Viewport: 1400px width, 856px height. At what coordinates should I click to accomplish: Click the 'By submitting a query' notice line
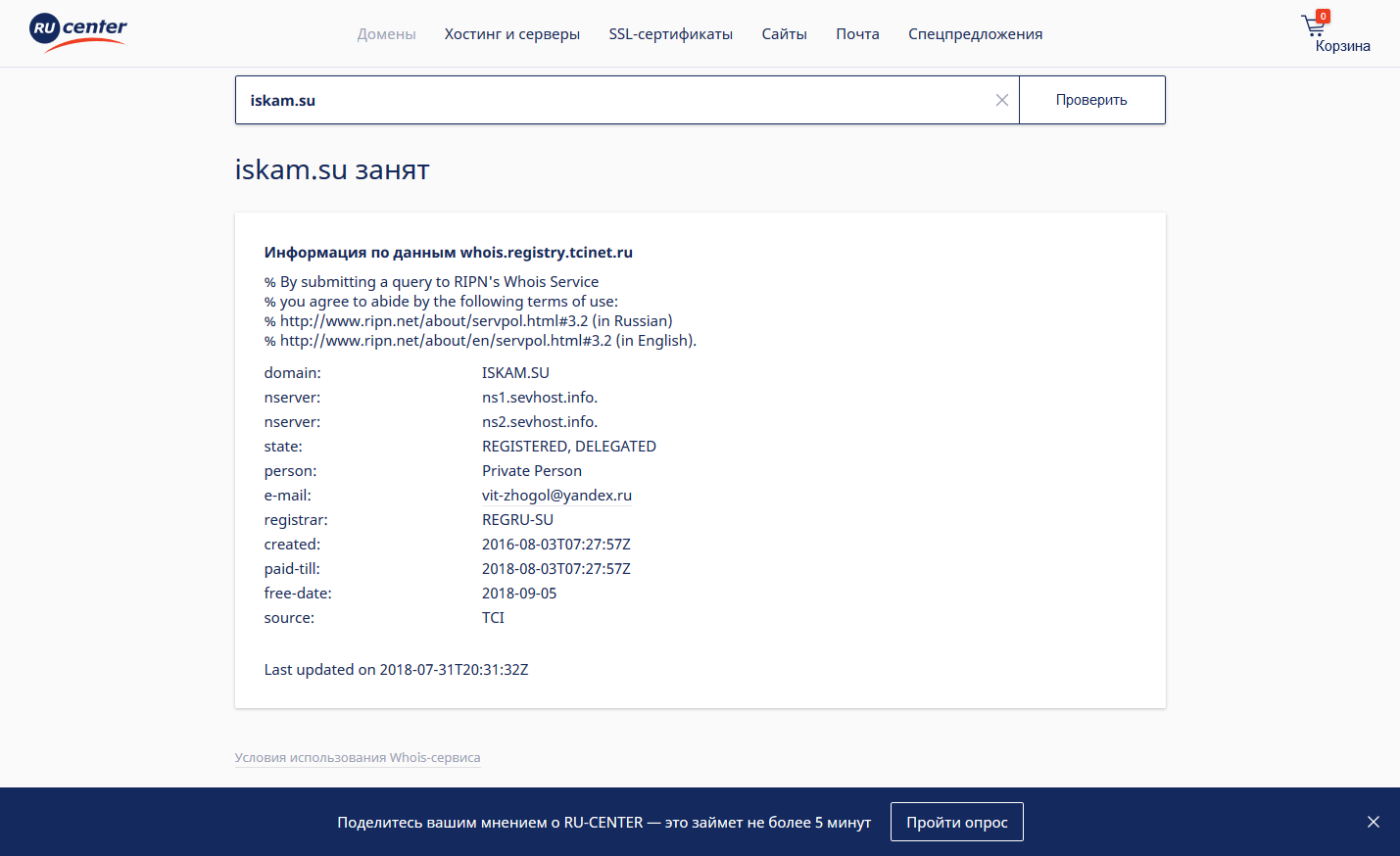pos(431,282)
